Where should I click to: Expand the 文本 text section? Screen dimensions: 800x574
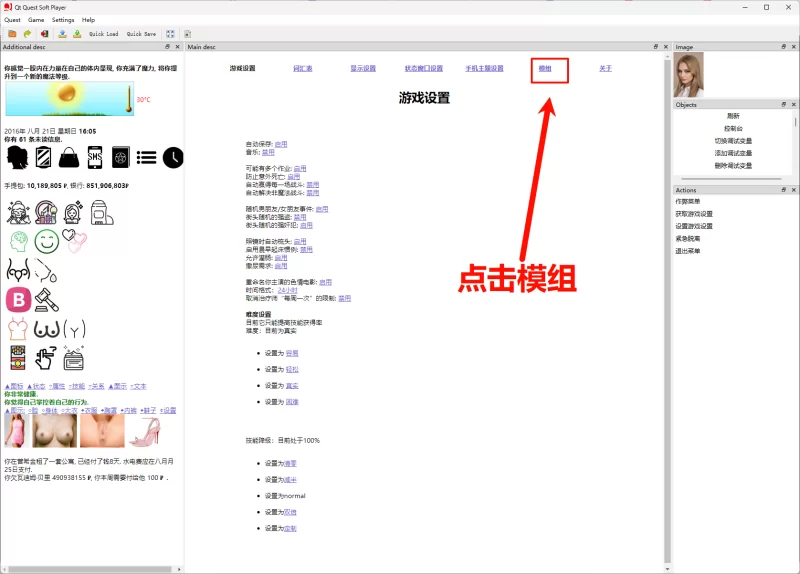point(138,386)
